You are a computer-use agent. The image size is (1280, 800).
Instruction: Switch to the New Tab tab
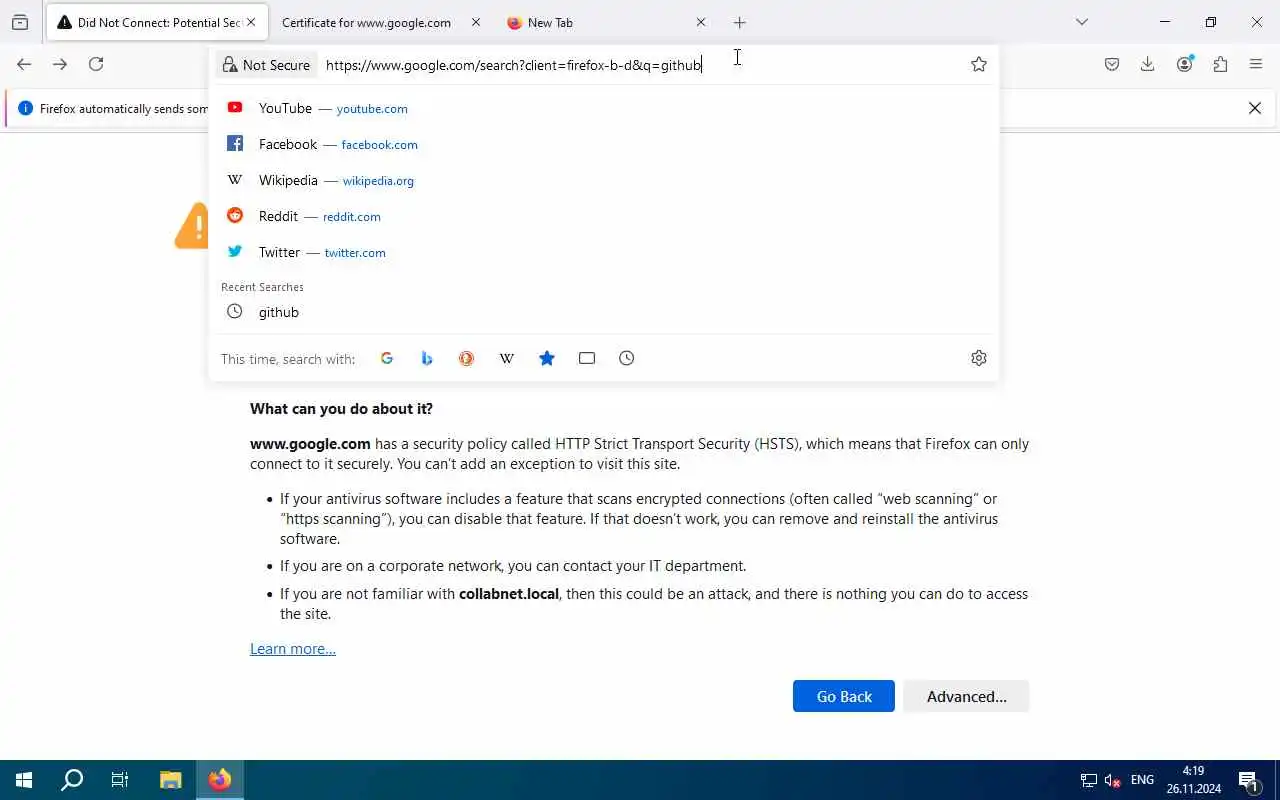[605, 22]
